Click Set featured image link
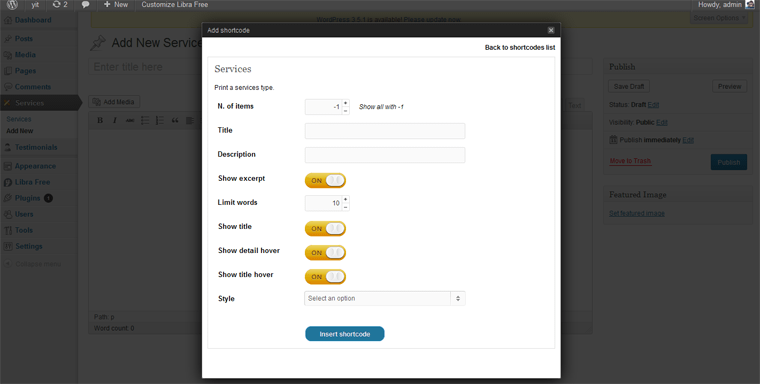The image size is (760, 384). (637, 213)
